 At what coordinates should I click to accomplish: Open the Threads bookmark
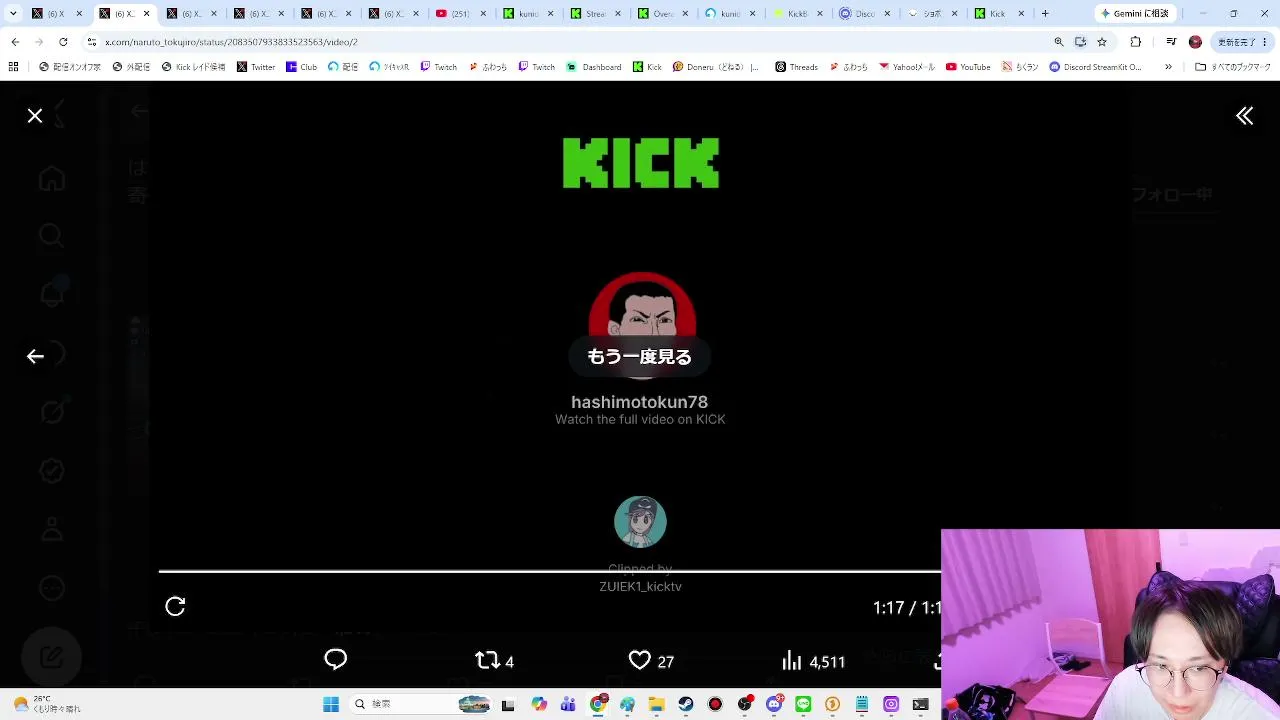pyautogui.click(x=795, y=67)
